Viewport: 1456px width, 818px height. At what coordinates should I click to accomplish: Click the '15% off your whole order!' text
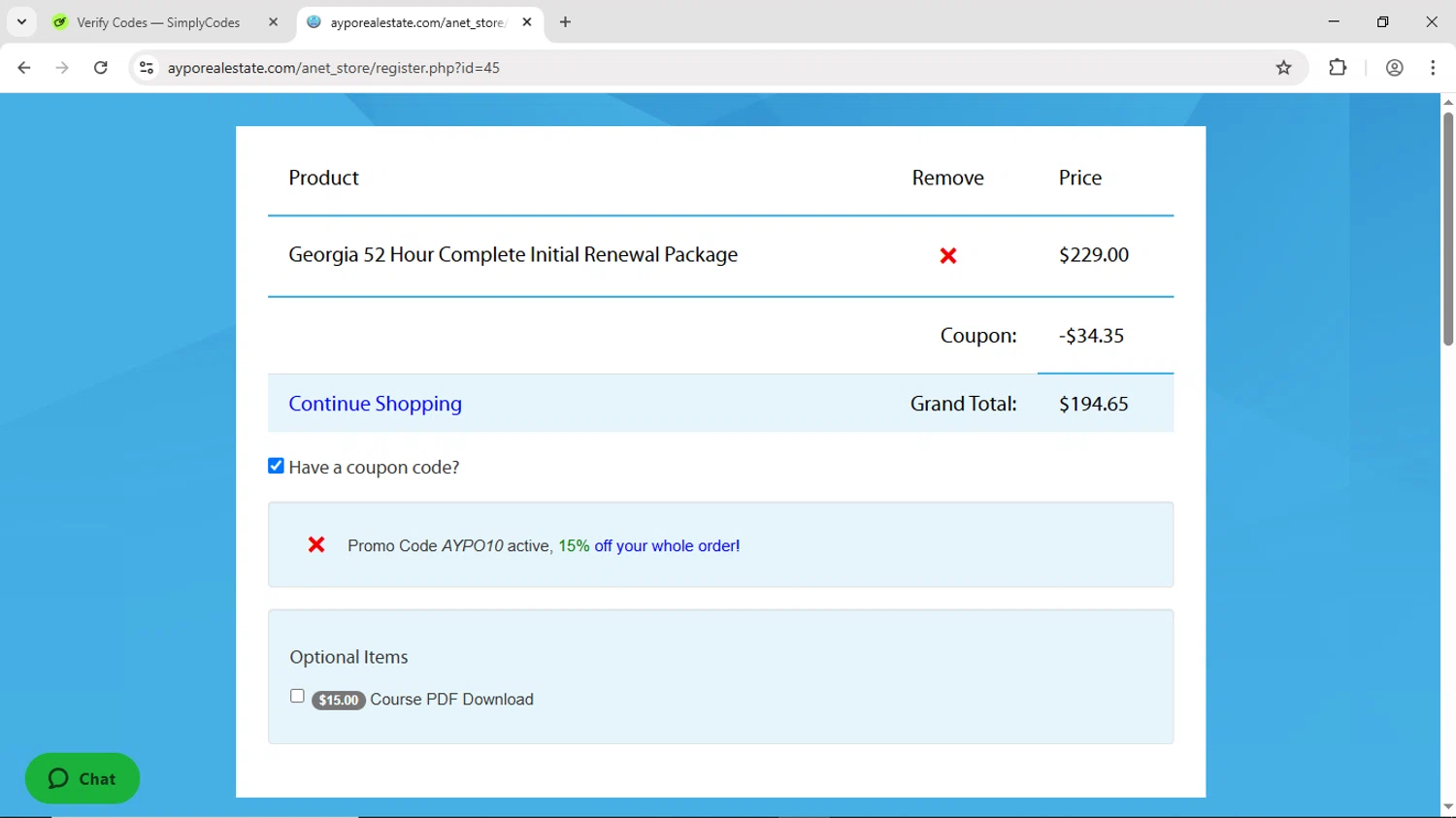tap(648, 546)
